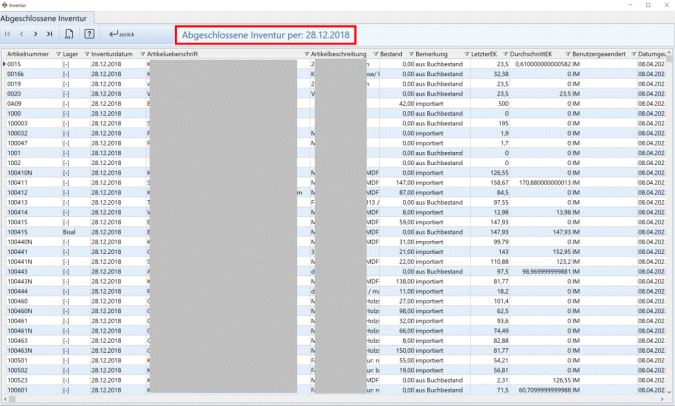675x406 pixels.
Task: Open help via the question mark icon
Action: [89, 34]
